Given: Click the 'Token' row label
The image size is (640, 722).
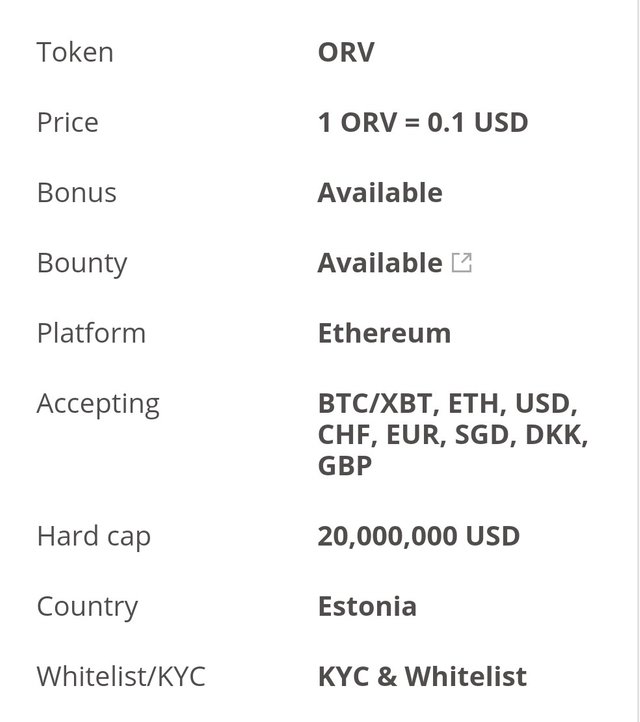Looking at the screenshot, I should click(75, 52).
